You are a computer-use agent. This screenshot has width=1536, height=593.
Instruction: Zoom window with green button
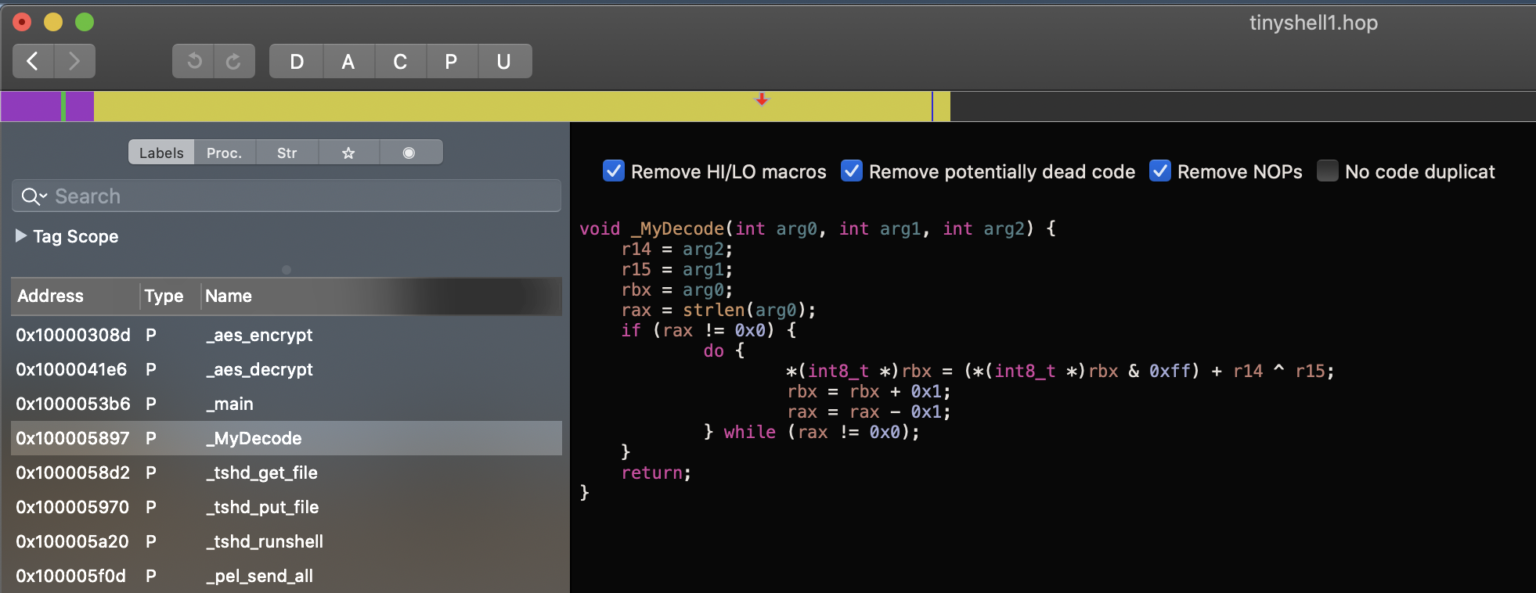click(84, 22)
